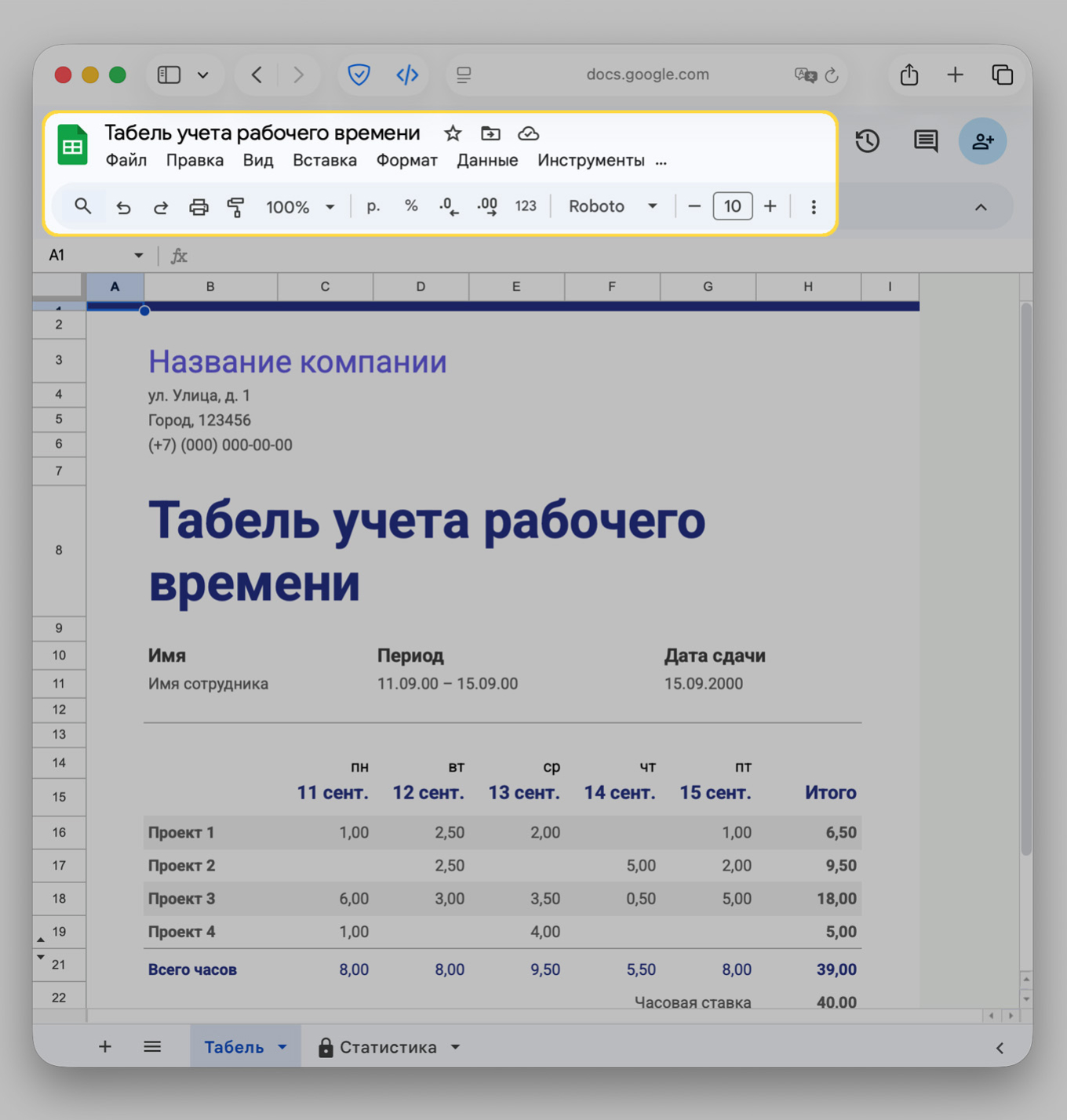Viewport: 1067px width, 1120px height.
Task: Open the comments panel
Action: pyautogui.click(x=924, y=141)
